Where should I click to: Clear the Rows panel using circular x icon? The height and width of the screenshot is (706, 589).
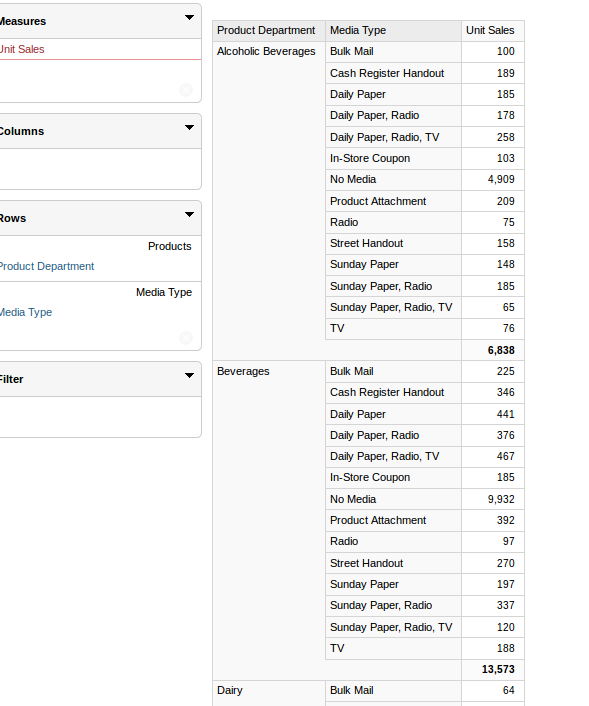(186, 338)
